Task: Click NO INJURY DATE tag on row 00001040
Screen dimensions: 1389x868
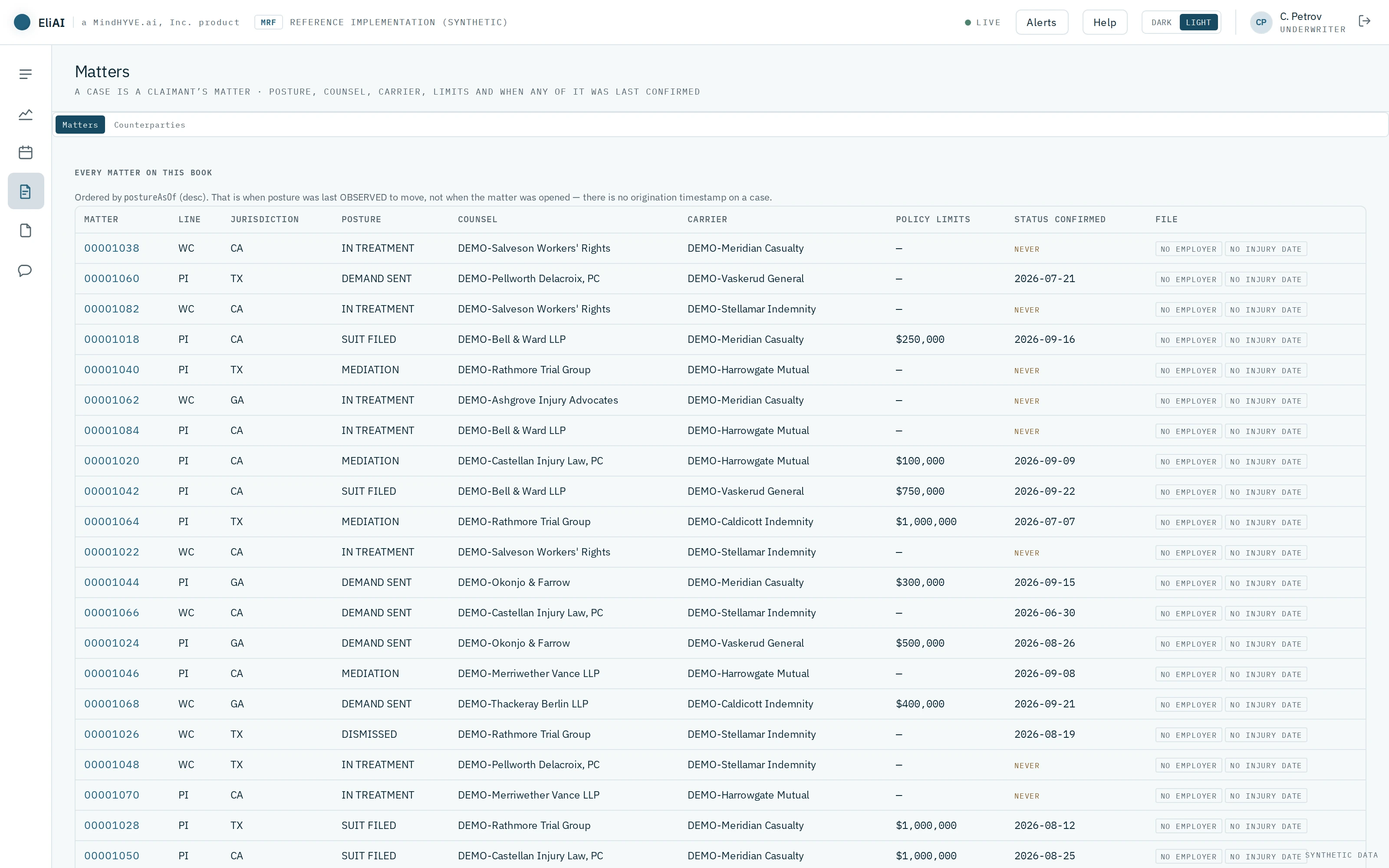Action: tap(1266, 371)
